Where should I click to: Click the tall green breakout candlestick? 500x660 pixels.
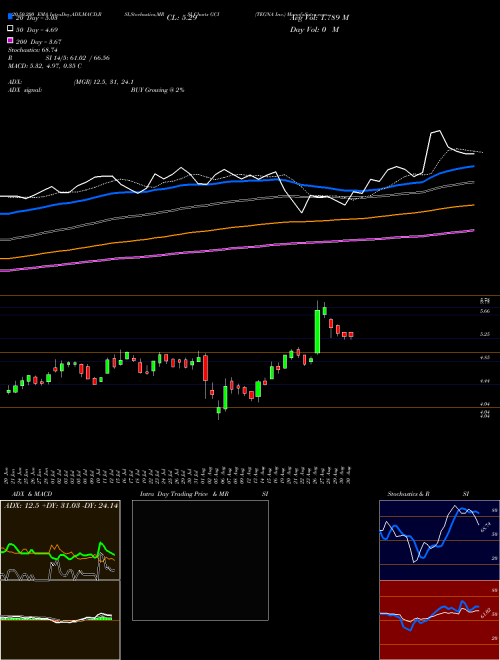pos(317,332)
